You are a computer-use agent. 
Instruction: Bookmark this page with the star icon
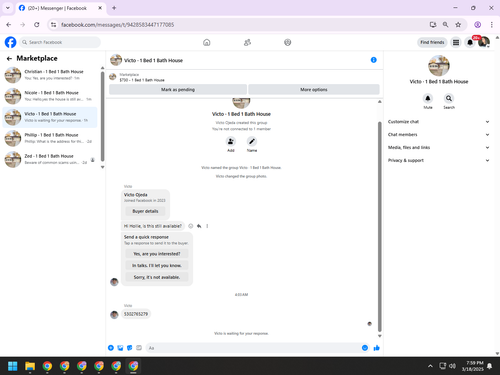[458, 25]
